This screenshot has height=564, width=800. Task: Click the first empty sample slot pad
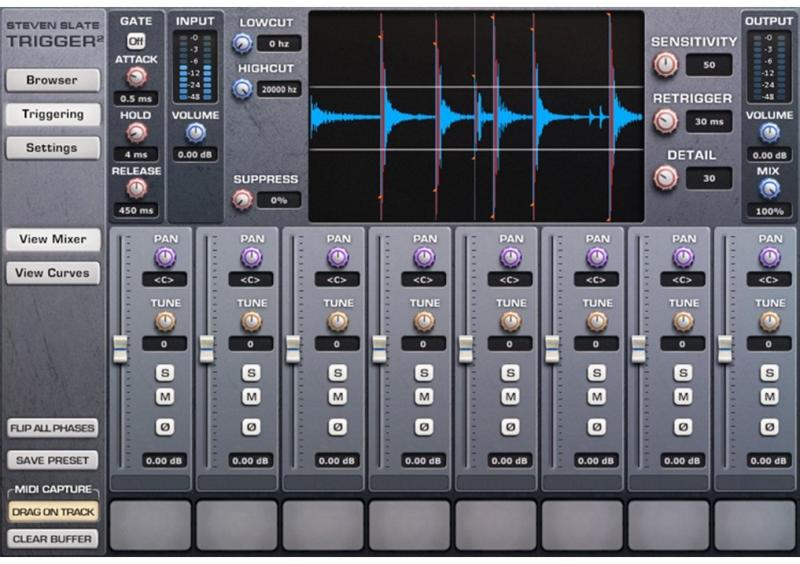coord(151,525)
